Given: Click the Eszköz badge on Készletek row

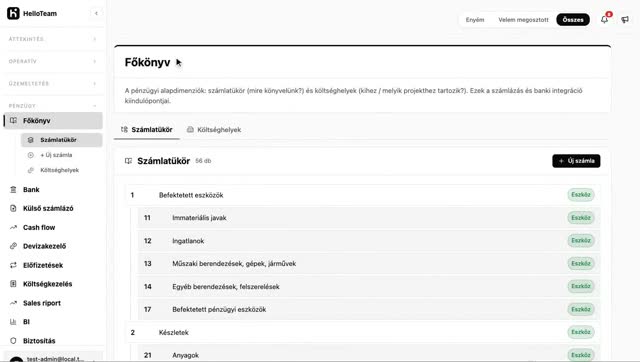Looking at the screenshot, I should click(581, 332).
